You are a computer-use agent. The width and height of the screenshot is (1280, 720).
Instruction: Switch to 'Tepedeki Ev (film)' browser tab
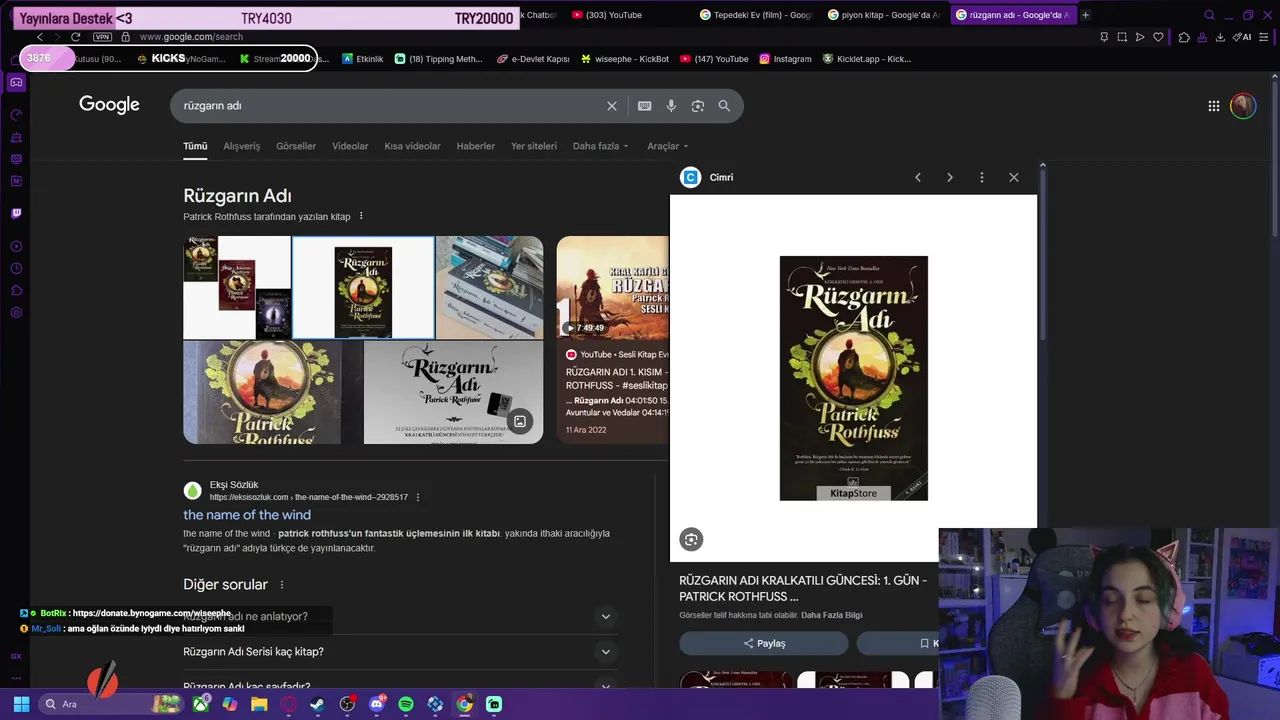pos(757,15)
